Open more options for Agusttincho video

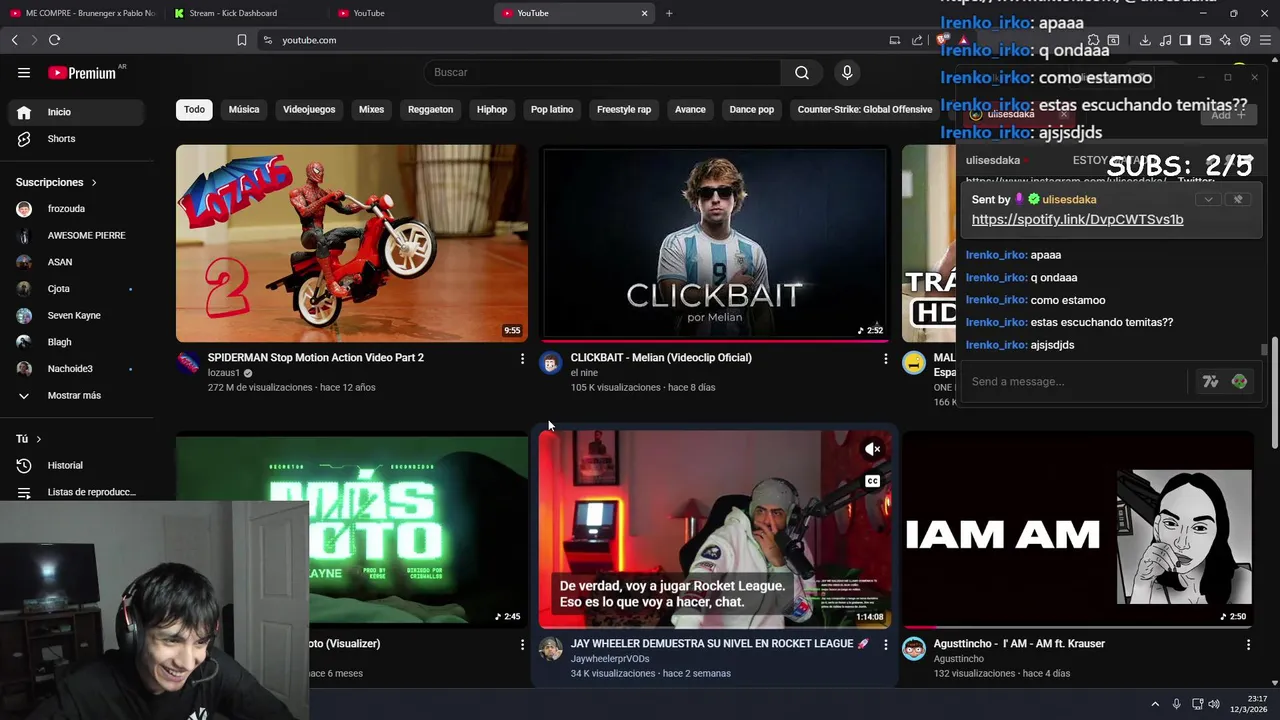1248,645
